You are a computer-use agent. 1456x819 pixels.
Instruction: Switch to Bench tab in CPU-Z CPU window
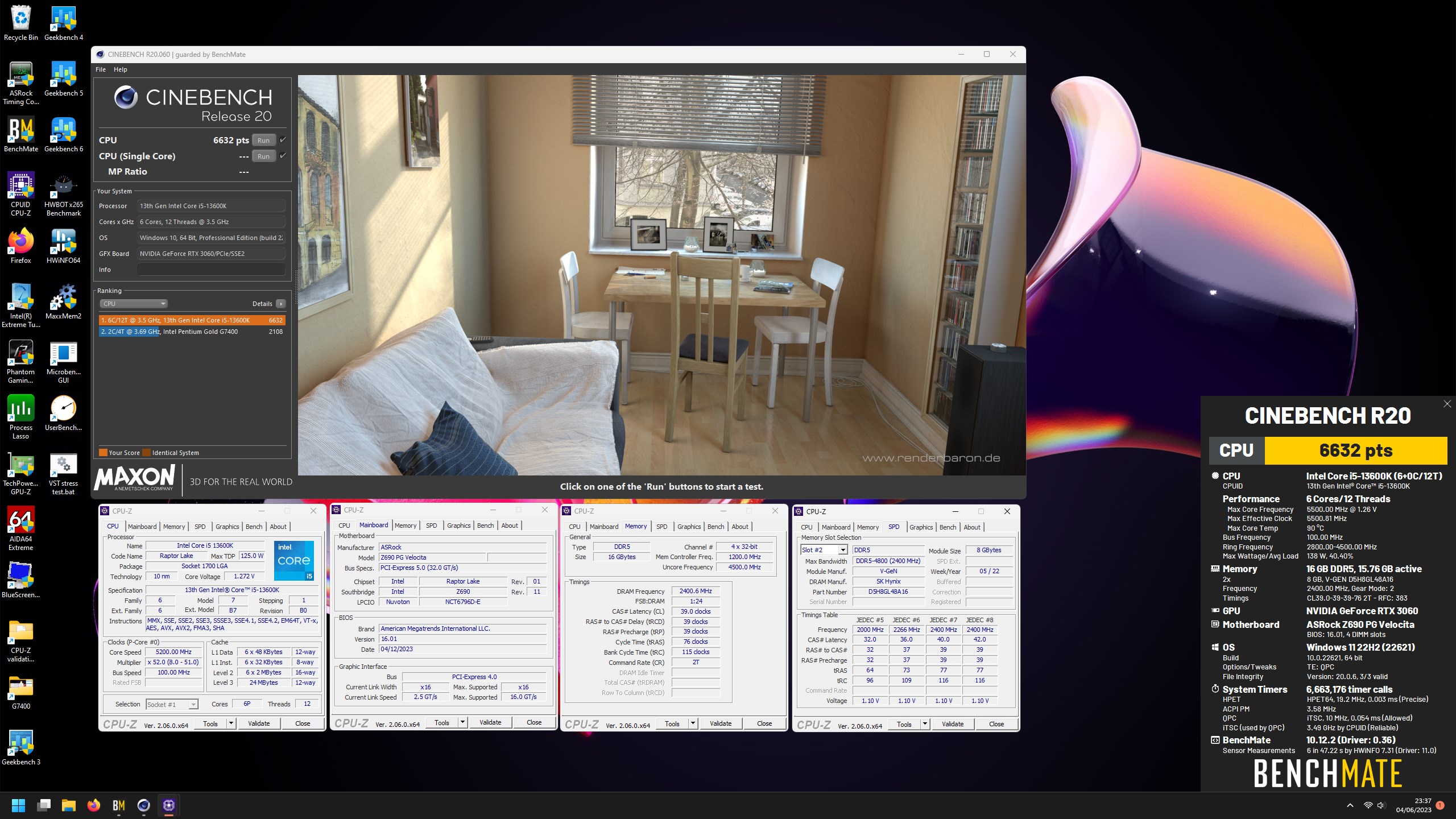[254, 527]
